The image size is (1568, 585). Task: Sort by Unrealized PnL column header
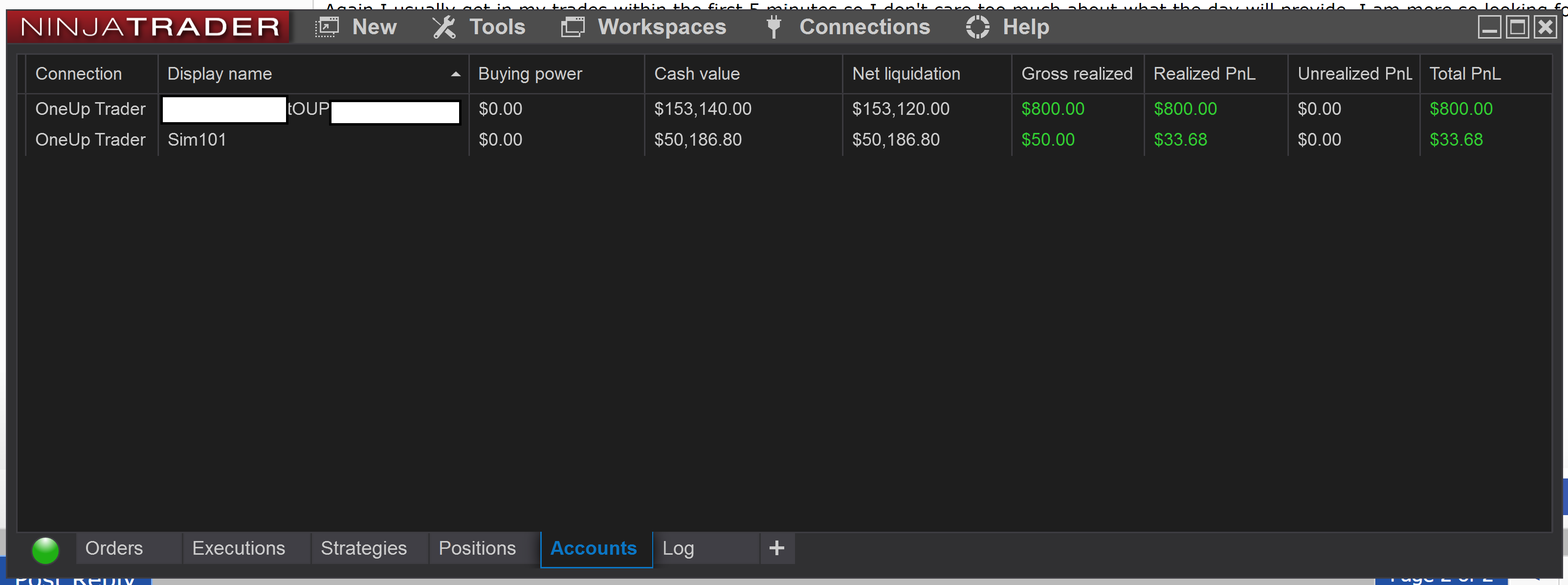click(1354, 74)
